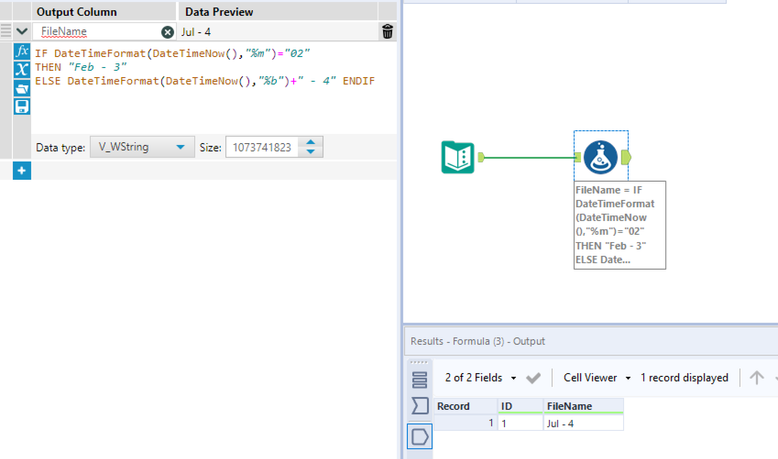Click the connection line between the tools

point(529,158)
